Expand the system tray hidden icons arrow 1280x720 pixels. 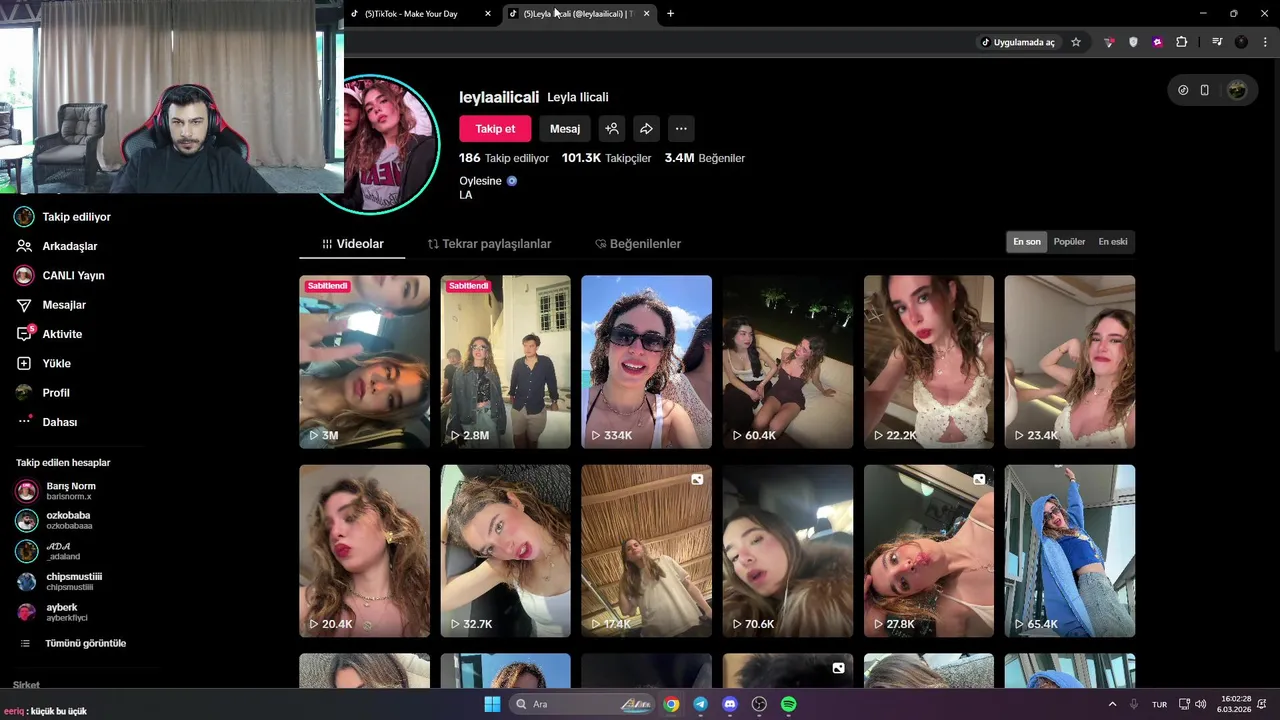pyautogui.click(x=1112, y=704)
